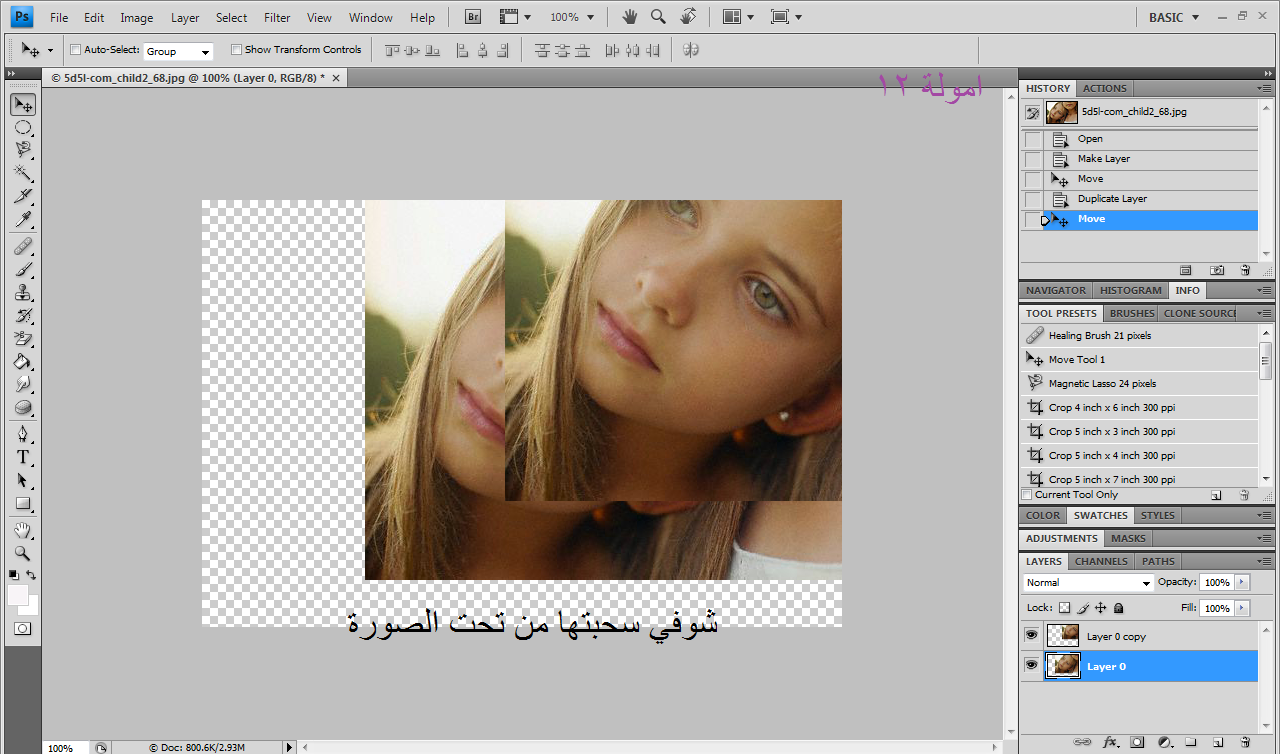
Task: Click the Layer 0 thumbnail
Action: (x=1063, y=666)
